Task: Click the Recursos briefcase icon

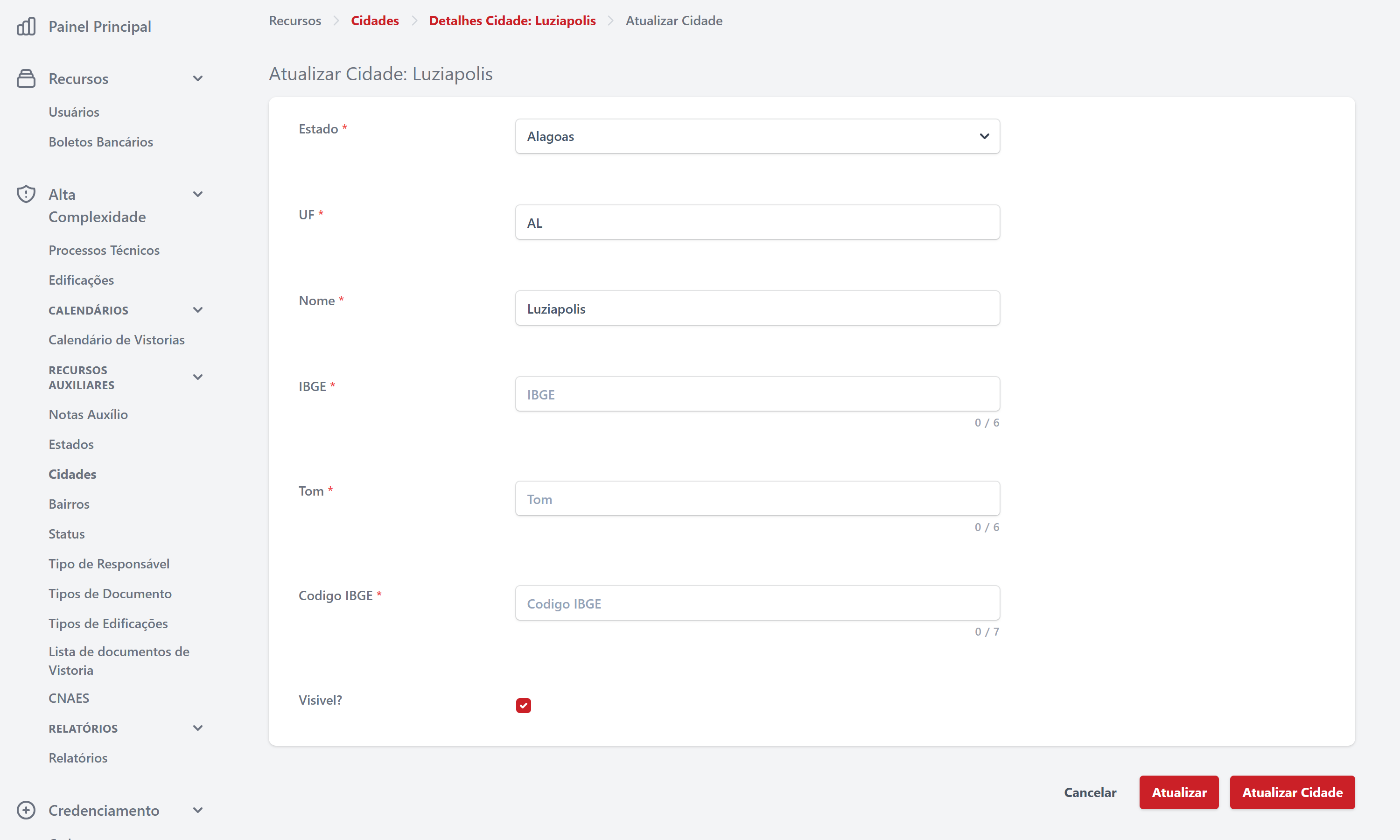Action: point(26,78)
